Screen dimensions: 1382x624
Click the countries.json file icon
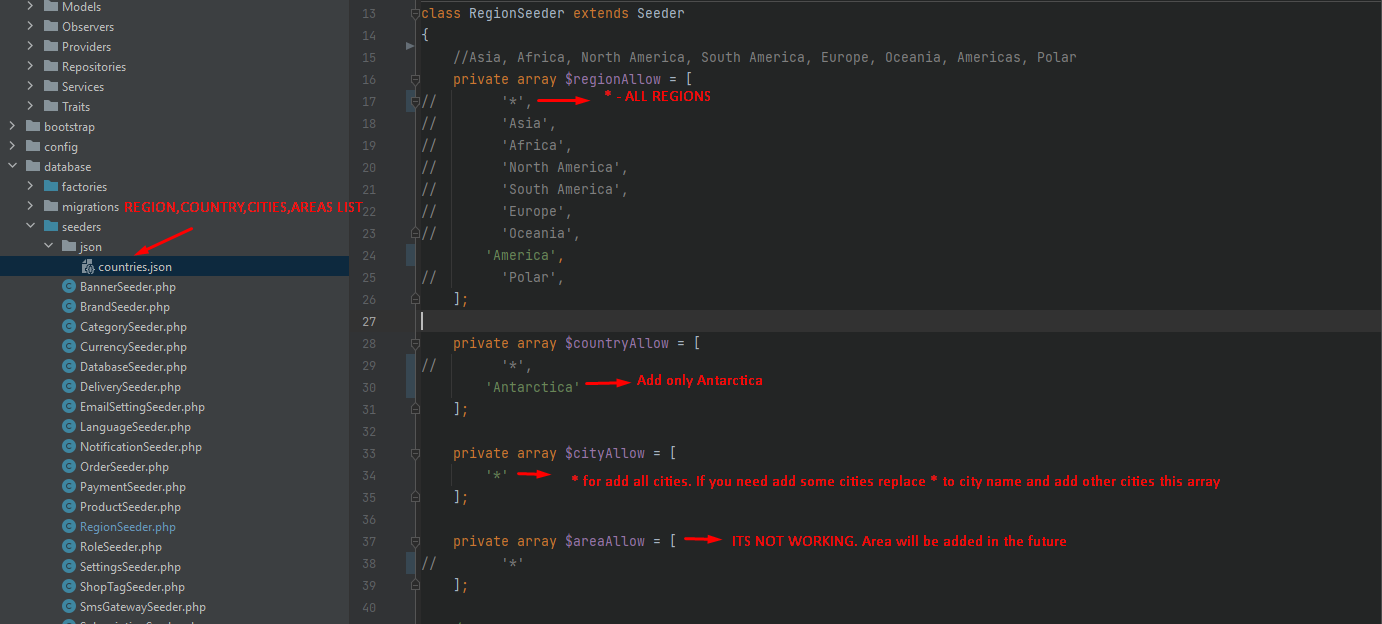pos(87,267)
